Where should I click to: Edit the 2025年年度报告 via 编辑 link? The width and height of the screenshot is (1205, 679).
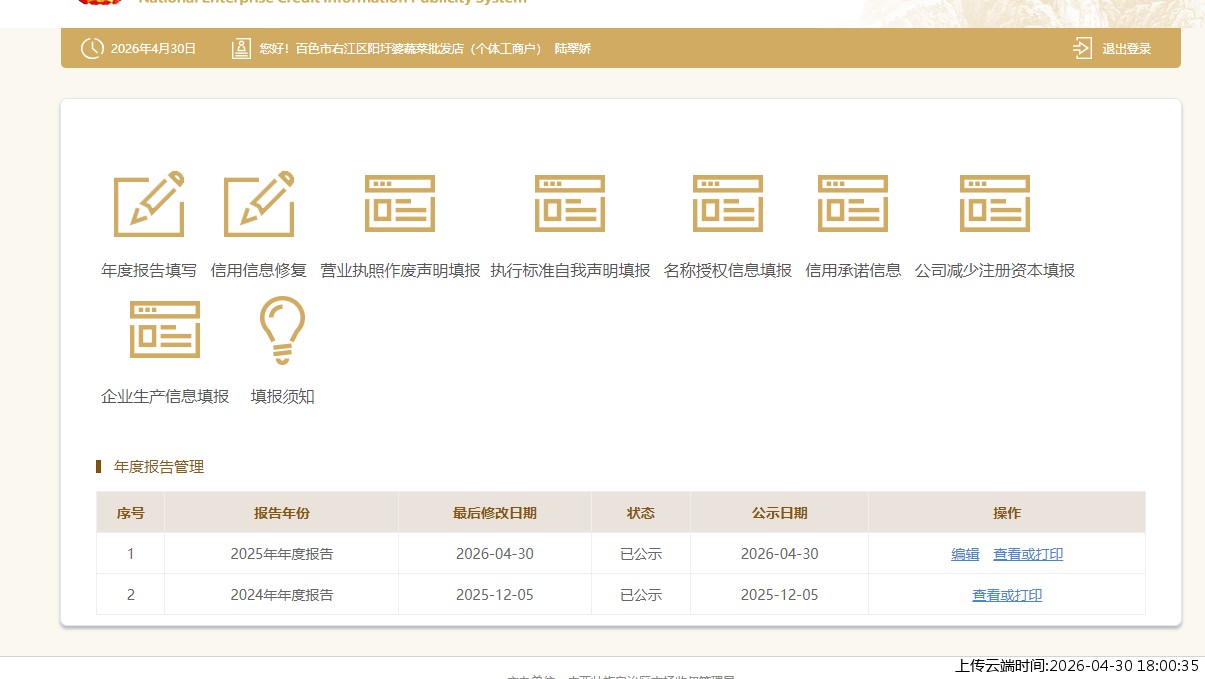click(x=965, y=554)
